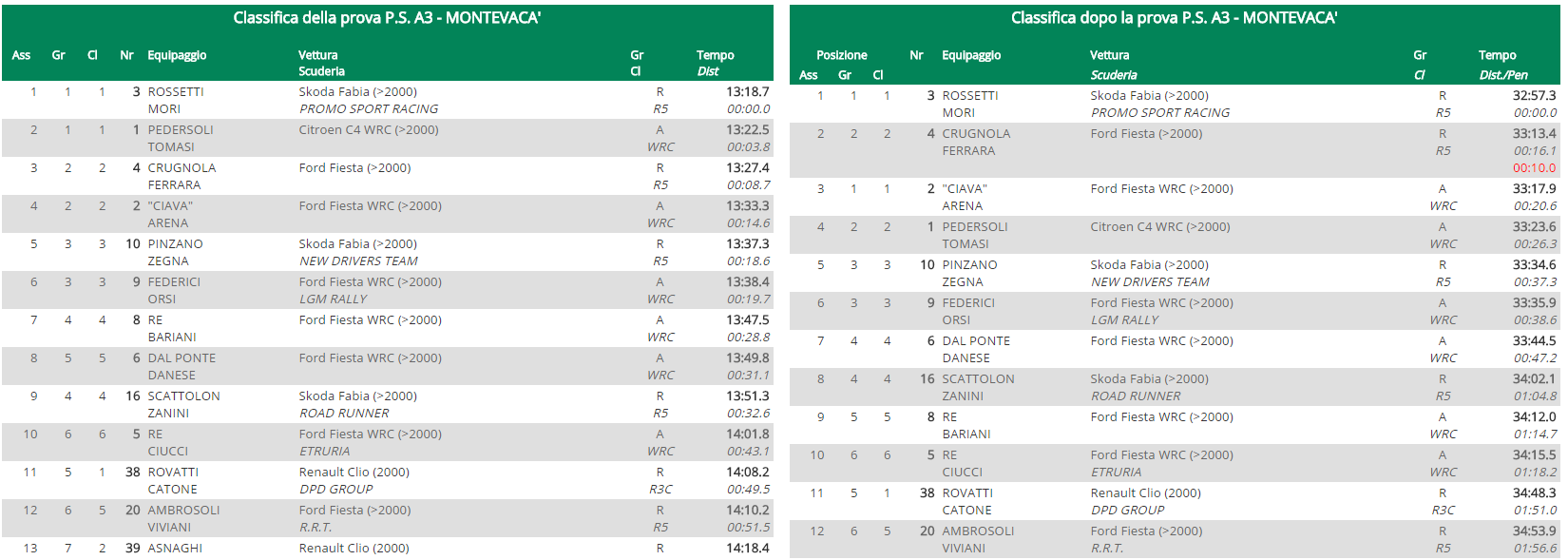This screenshot has height=560, width=1568.
Task: Click overall time 32:57.3 for Rossetti
Action: point(1534,96)
